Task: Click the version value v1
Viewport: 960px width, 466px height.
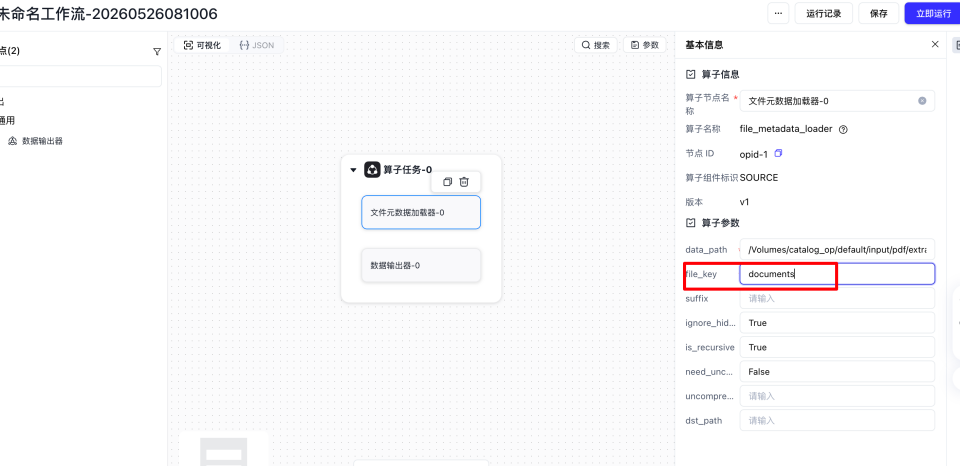Action: [744, 201]
